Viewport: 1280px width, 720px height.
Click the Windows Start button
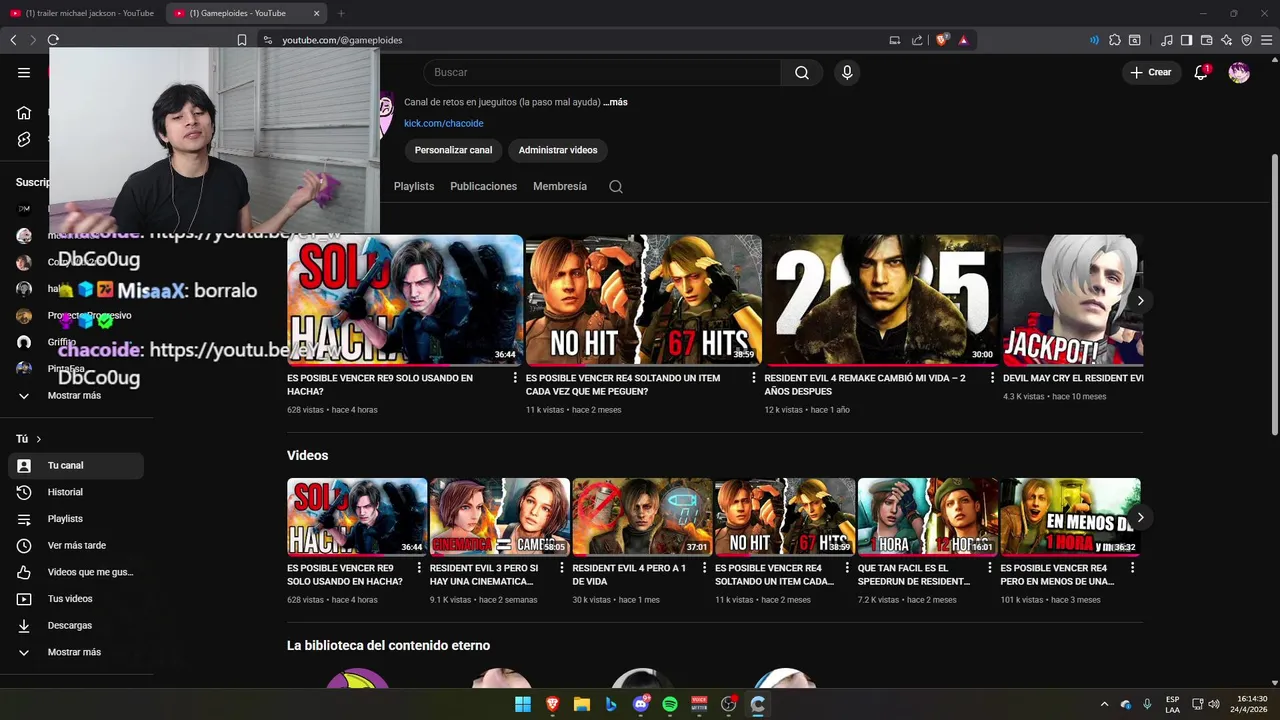523,704
